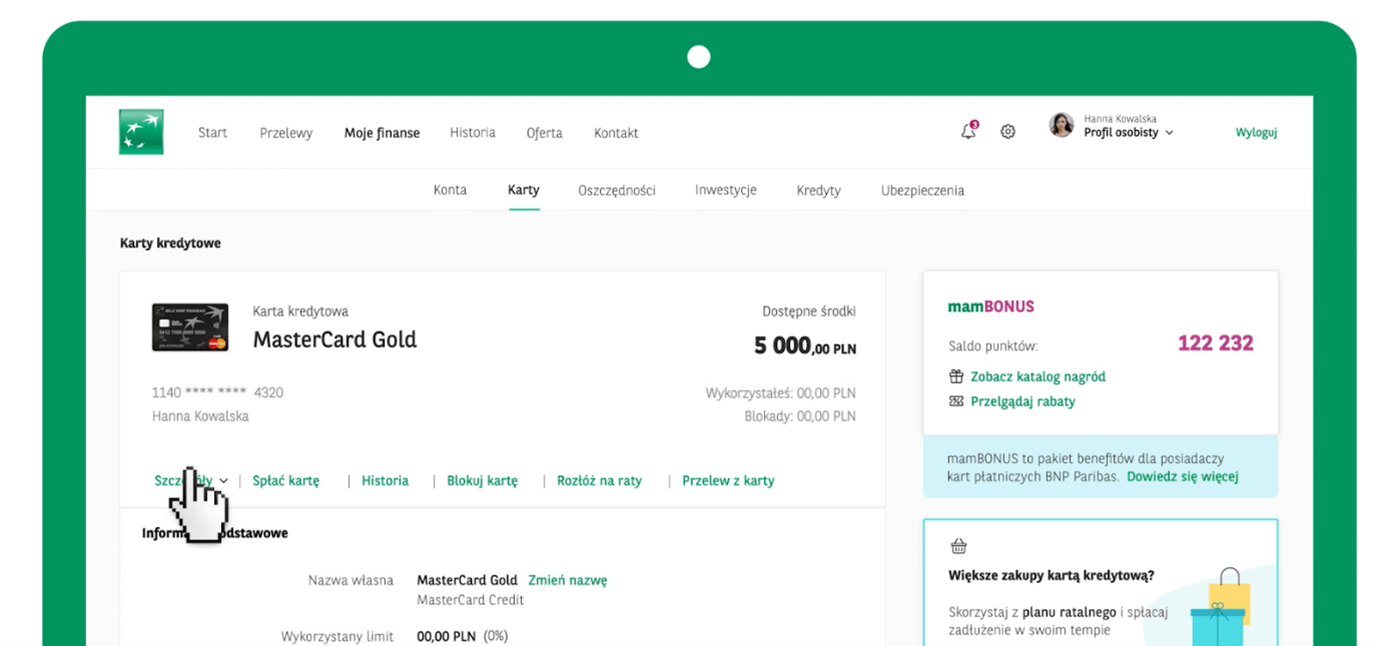Open Dowiedz się więcej about mamBONUS
Viewport: 1377px width, 646px height.
[1182, 477]
